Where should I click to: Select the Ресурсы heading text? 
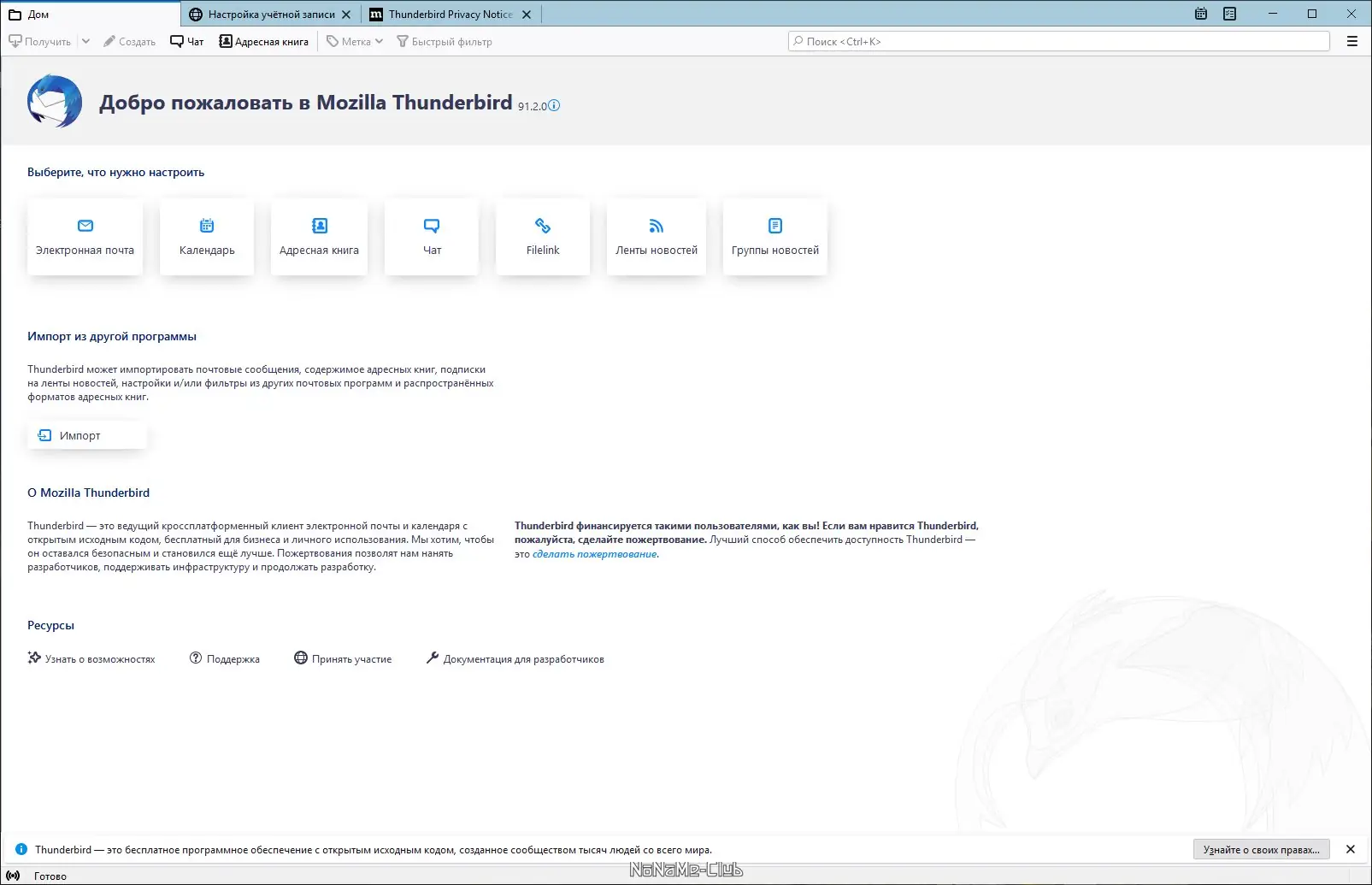tap(50, 625)
